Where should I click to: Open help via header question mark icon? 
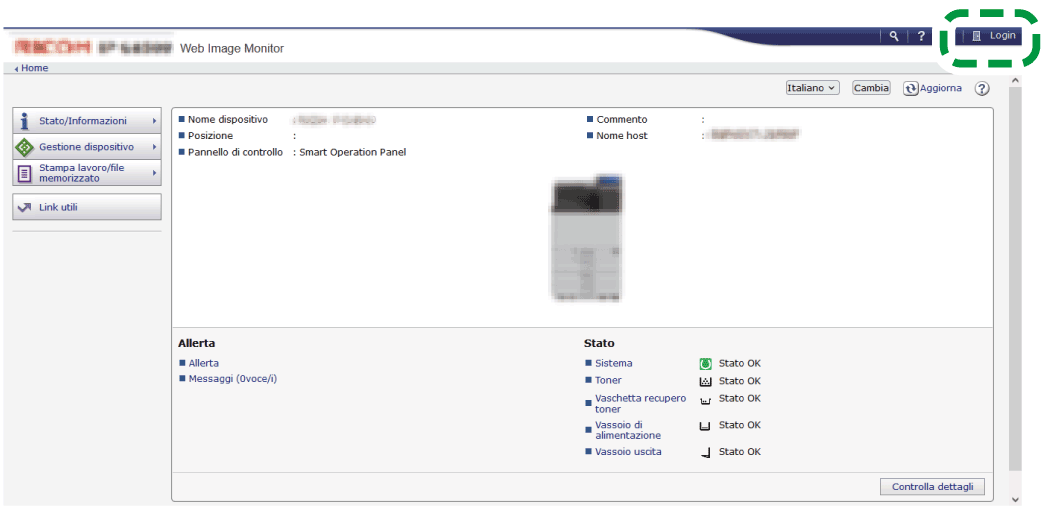921,36
